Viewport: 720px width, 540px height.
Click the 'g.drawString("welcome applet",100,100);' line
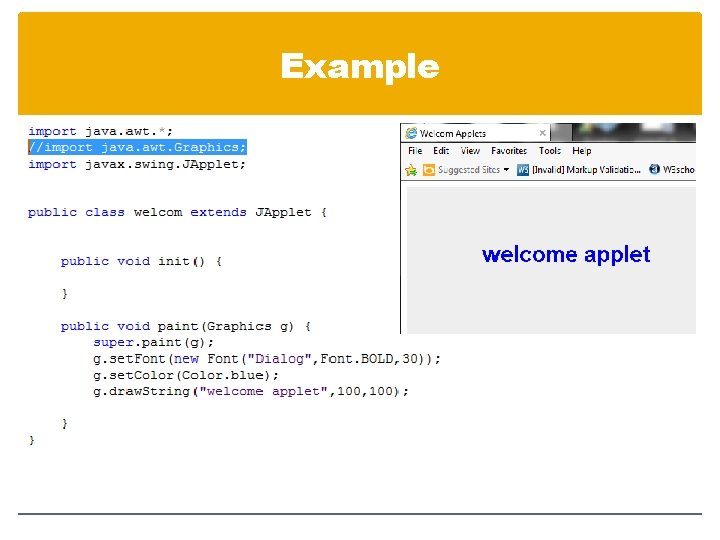coord(251,391)
